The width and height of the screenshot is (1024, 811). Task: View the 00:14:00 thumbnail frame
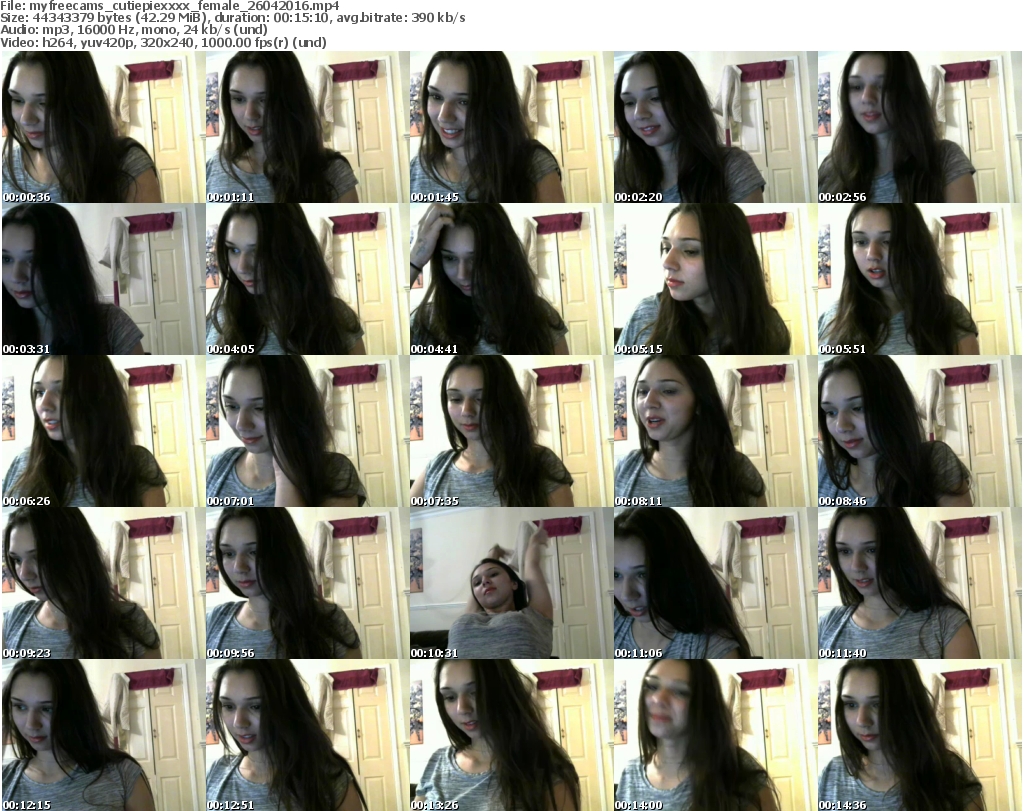coord(714,735)
